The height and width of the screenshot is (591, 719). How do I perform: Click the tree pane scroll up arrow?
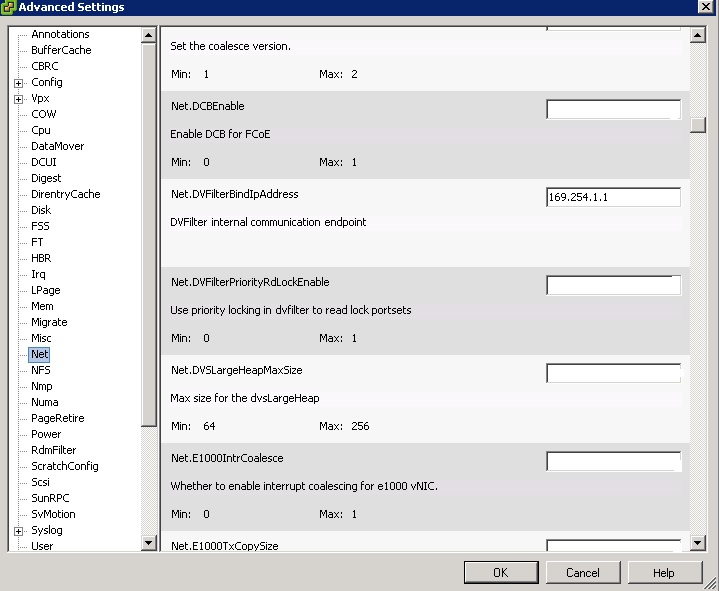click(149, 35)
